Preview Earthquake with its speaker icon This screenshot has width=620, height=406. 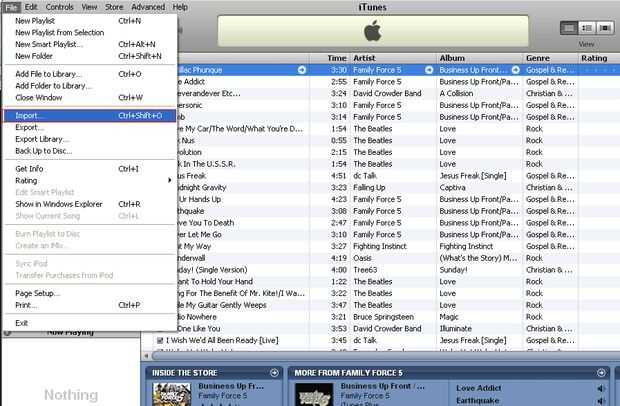click(x=601, y=401)
